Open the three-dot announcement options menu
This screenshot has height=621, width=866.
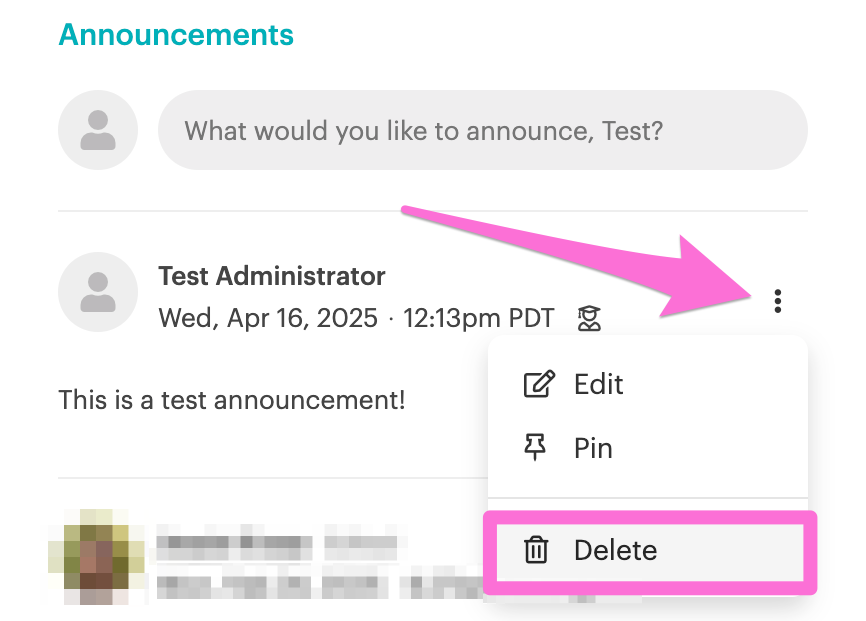point(778,300)
